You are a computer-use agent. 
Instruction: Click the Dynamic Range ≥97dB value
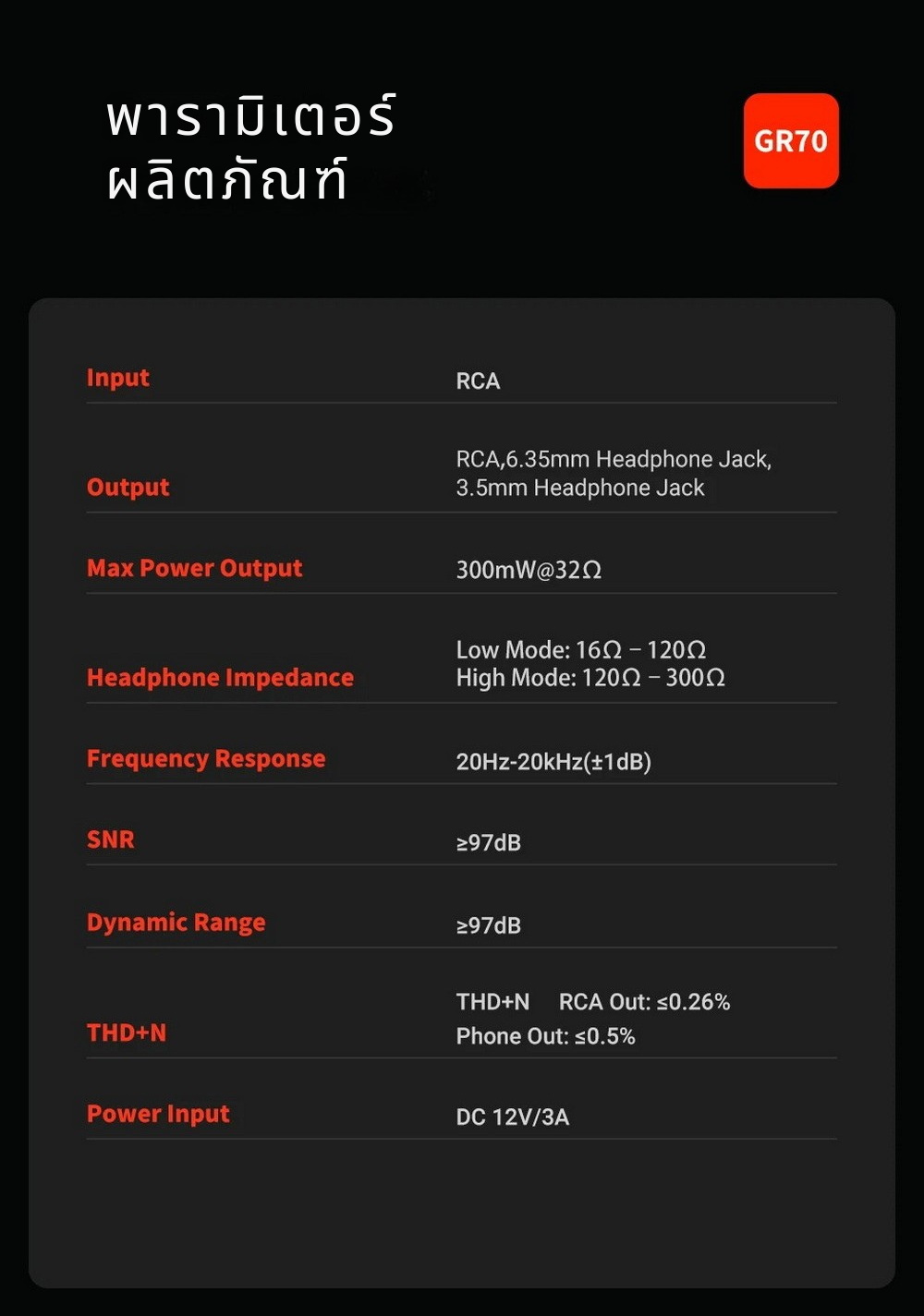489,925
